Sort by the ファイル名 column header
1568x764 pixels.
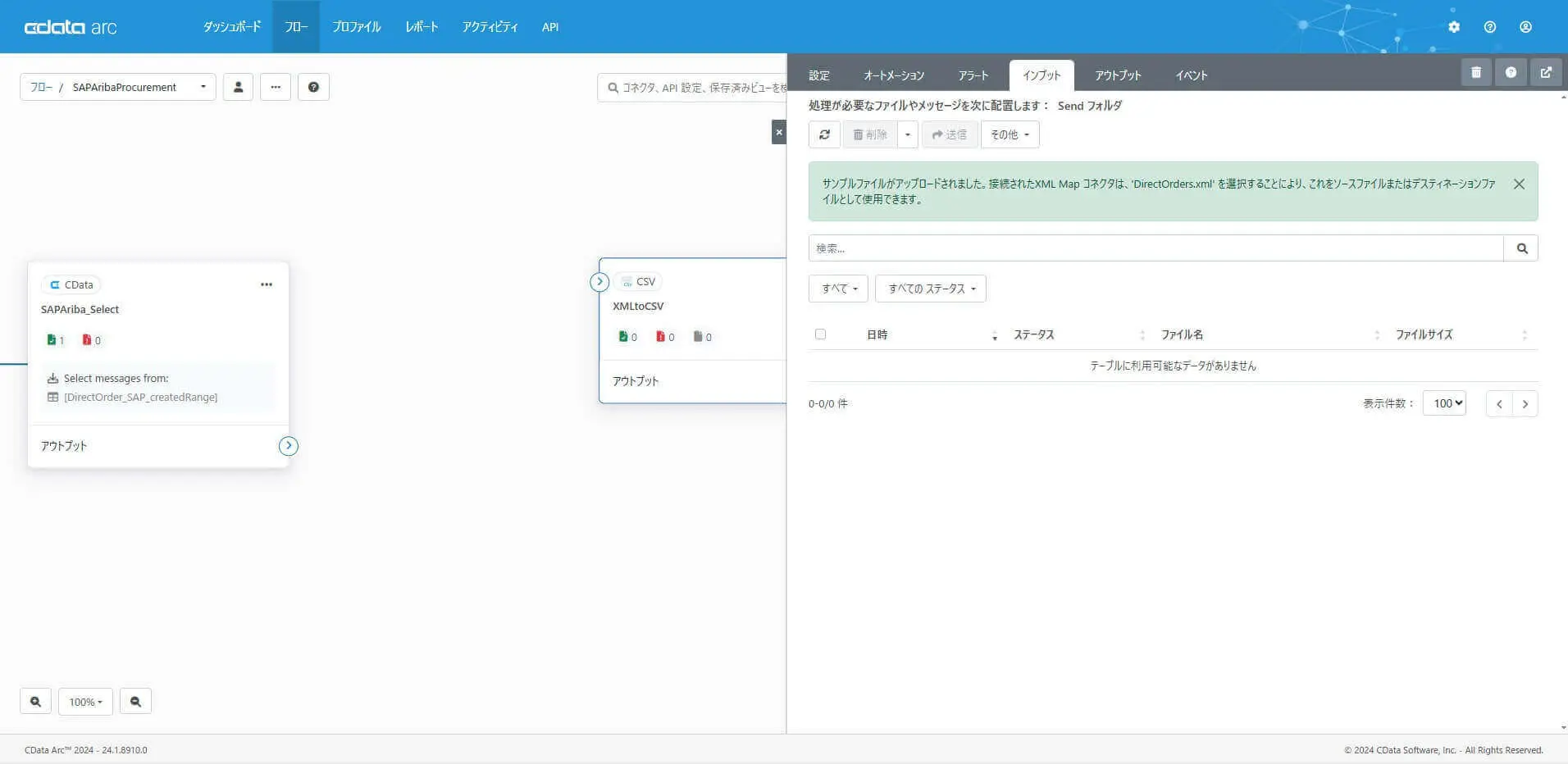click(x=1269, y=335)
